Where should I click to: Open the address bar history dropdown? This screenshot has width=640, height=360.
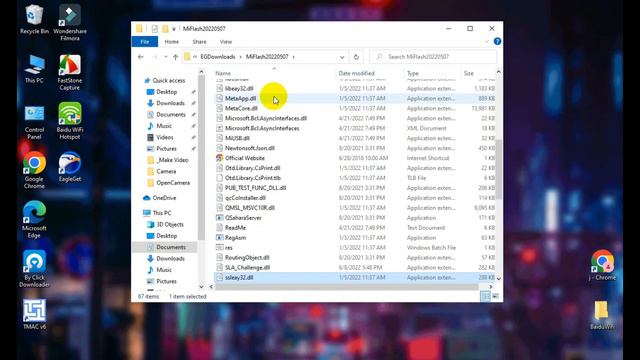tap(342, 57)
